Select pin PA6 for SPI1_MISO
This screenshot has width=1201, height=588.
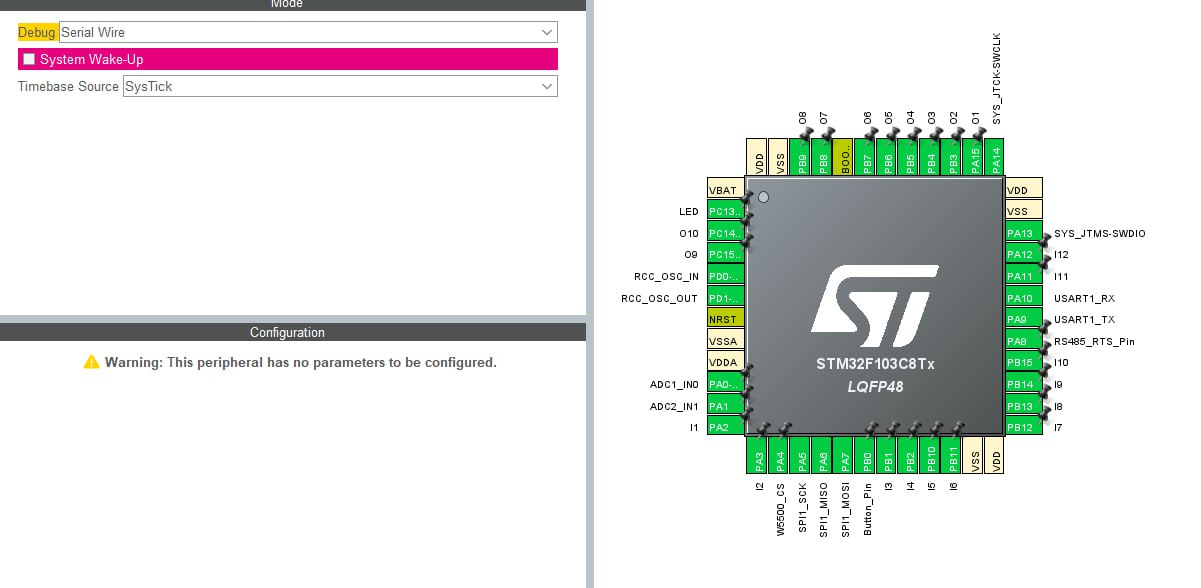tap(822, 455)
